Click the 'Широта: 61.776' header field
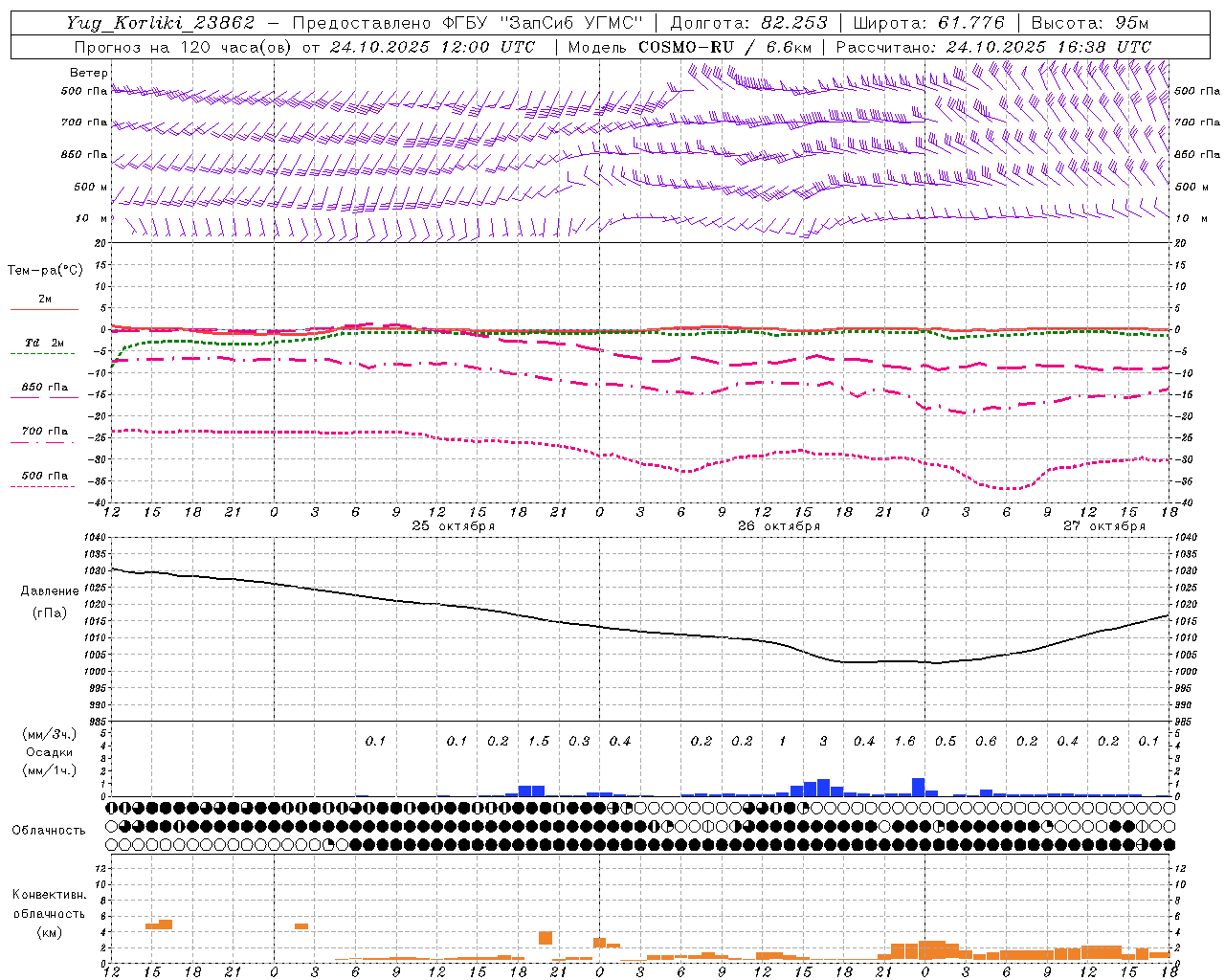The height and width of the screenshot is (980, 1225). tap(928, 23)
